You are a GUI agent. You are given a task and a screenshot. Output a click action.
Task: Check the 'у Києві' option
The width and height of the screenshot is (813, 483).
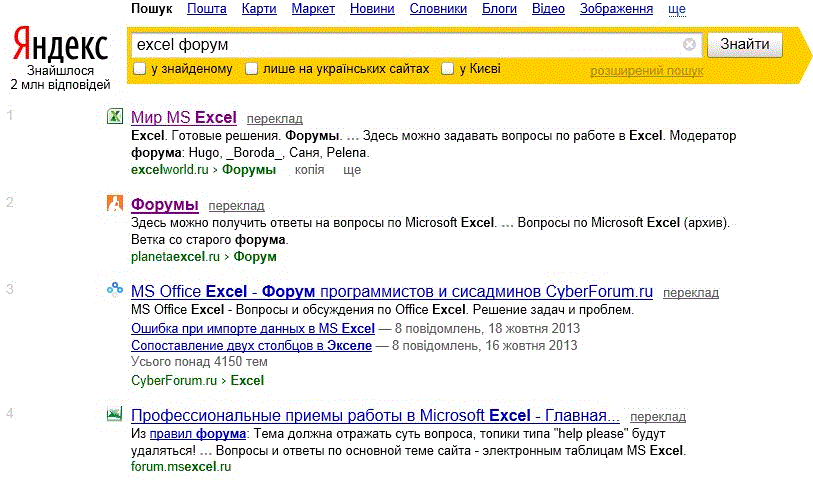point(447,69)
